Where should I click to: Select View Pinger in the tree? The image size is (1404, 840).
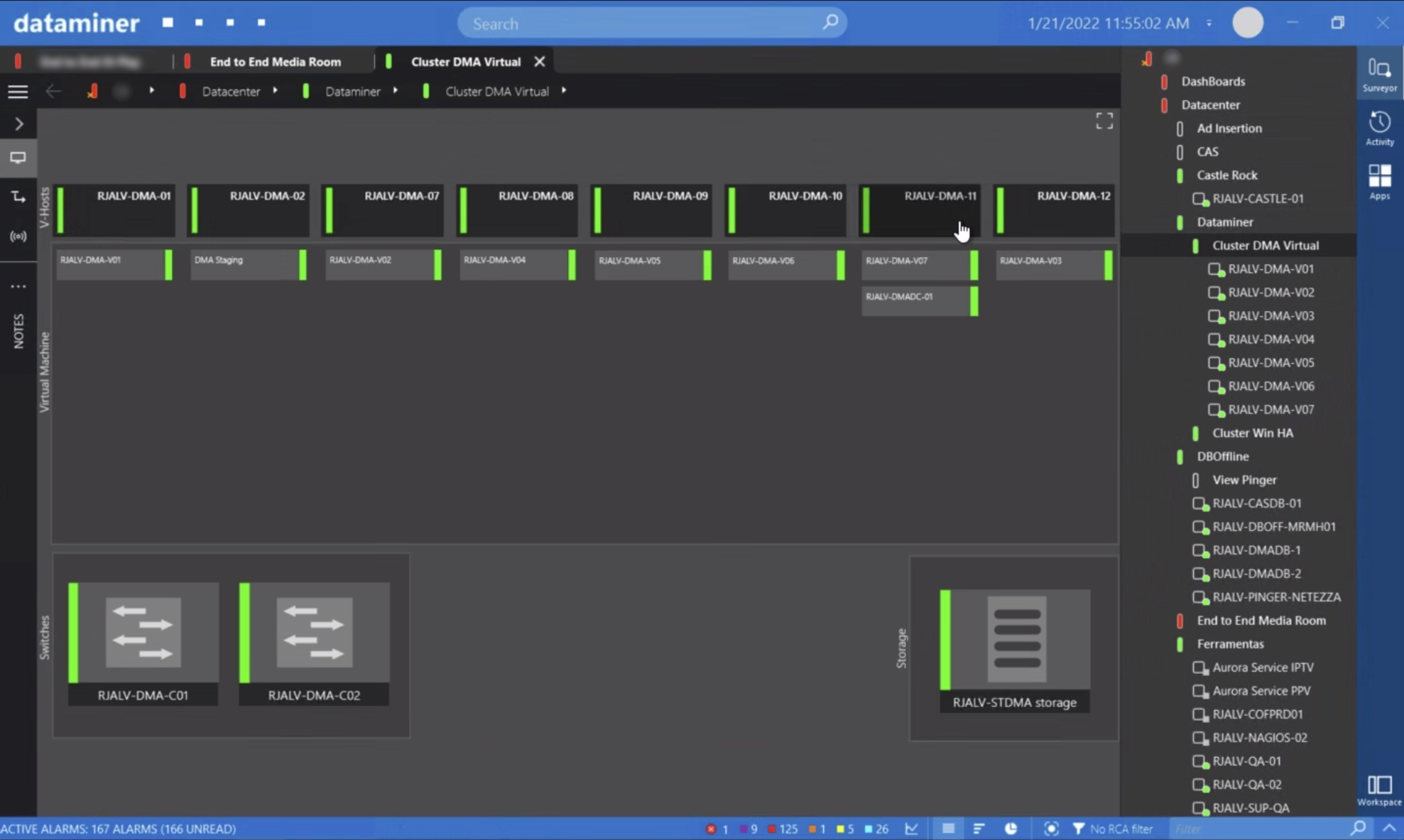click(1244, 480)
